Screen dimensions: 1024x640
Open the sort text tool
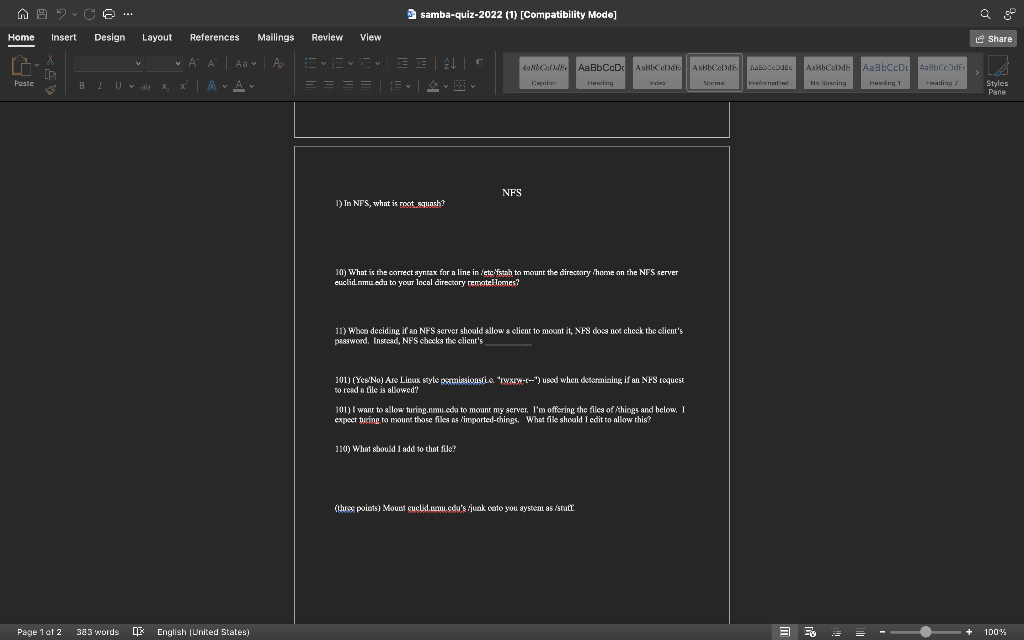[449, 63]
